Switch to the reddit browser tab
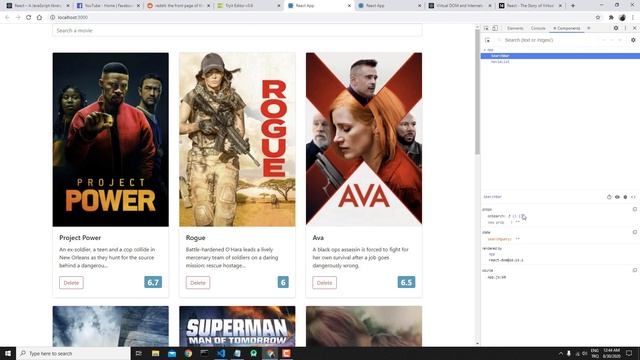 178,6
